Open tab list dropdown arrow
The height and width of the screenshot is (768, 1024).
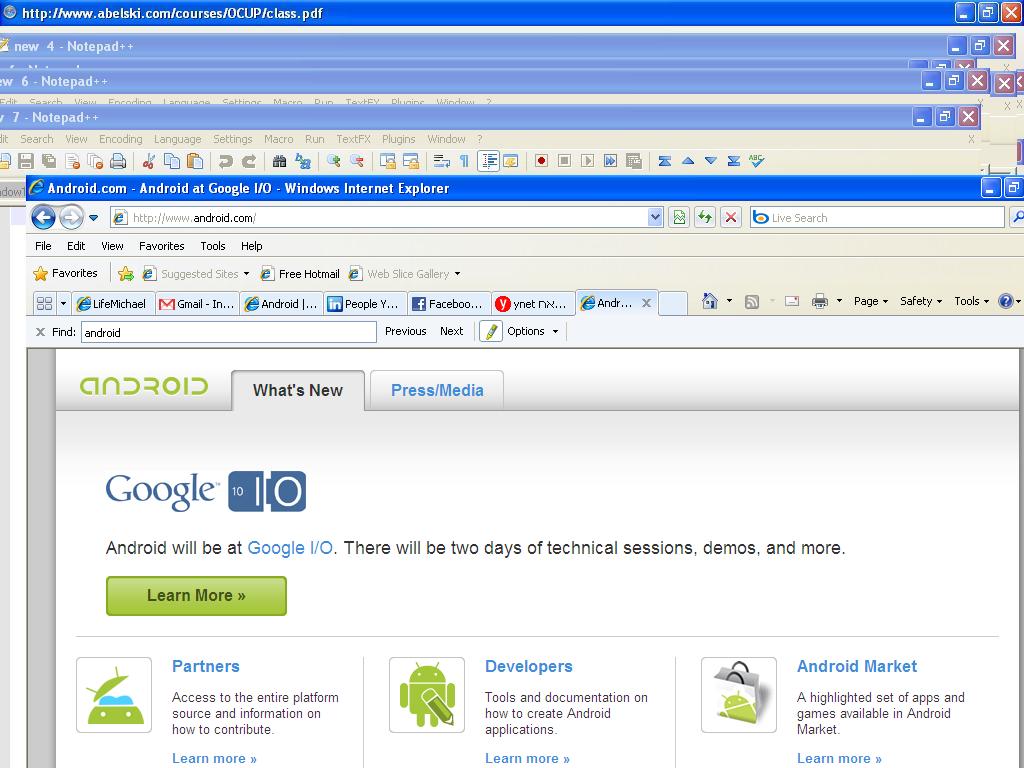(x=63, y=304)
